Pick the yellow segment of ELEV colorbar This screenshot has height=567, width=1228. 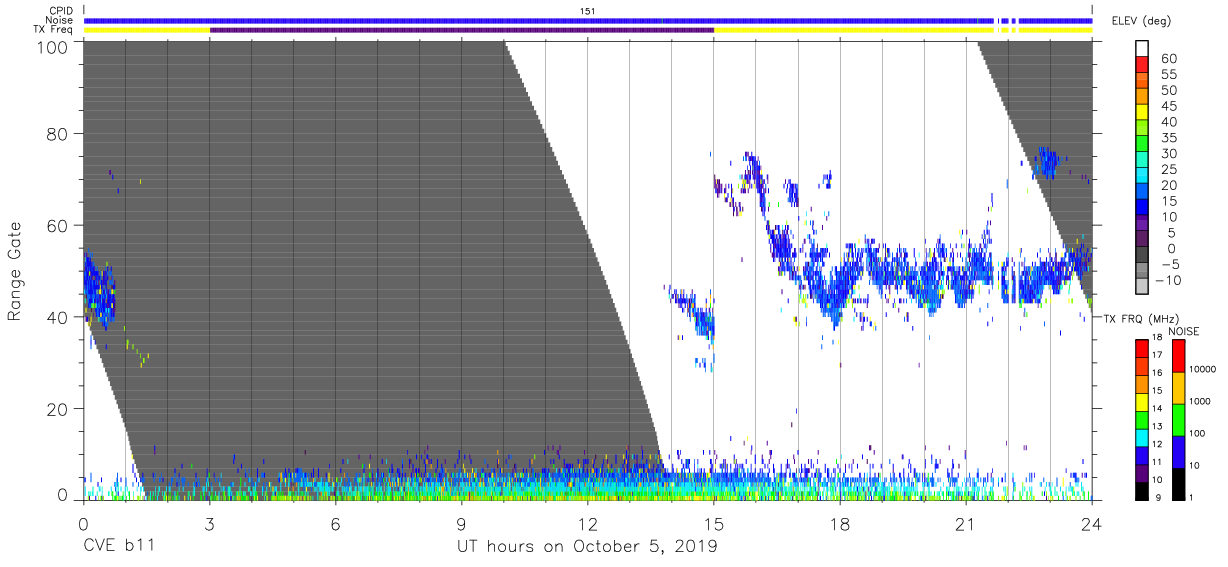[x=1144, y=114]
